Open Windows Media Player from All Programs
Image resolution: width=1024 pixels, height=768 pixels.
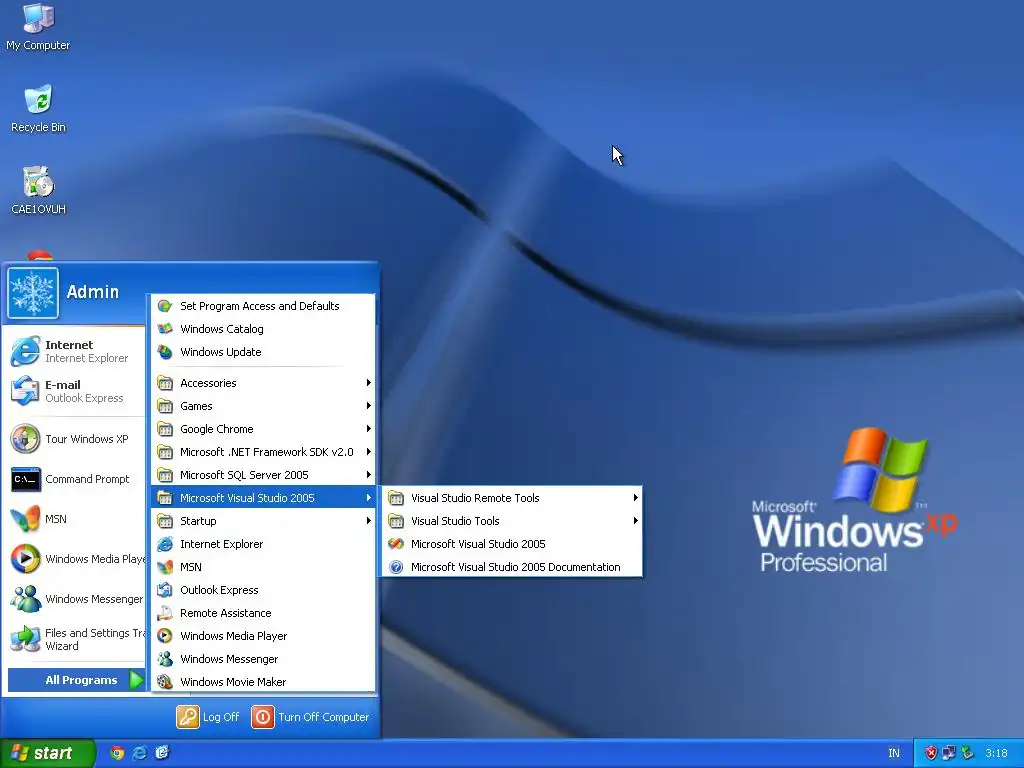point(263,636)
